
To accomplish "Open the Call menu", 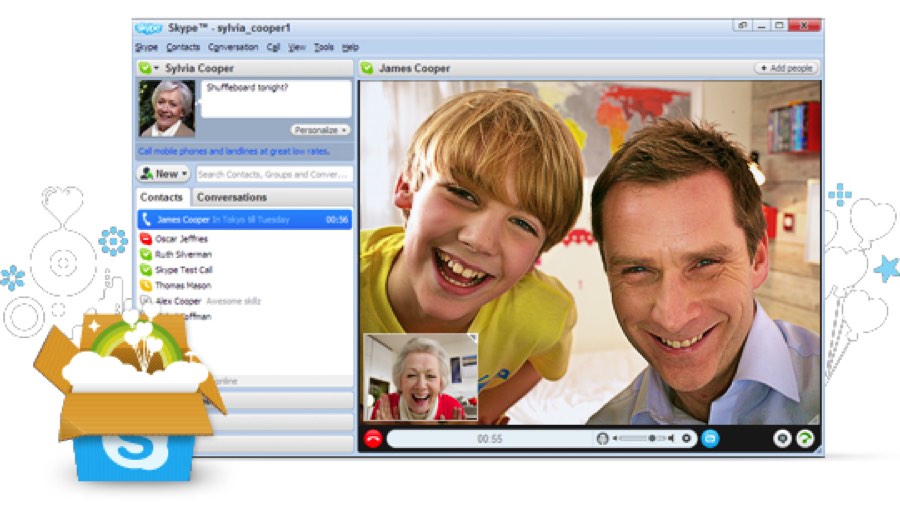I will coord(273,48).
